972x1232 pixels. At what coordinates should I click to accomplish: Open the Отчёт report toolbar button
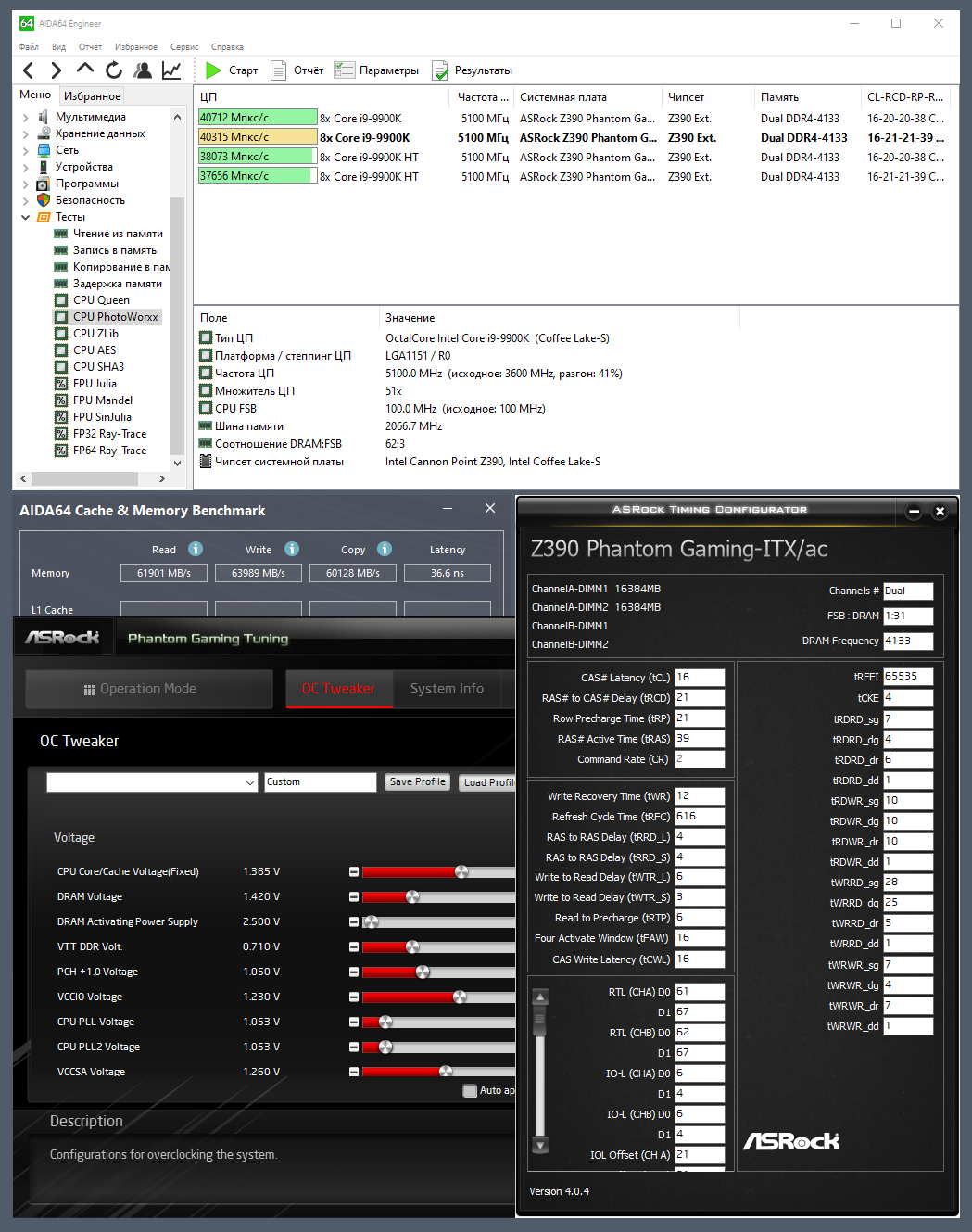point(297,70)
